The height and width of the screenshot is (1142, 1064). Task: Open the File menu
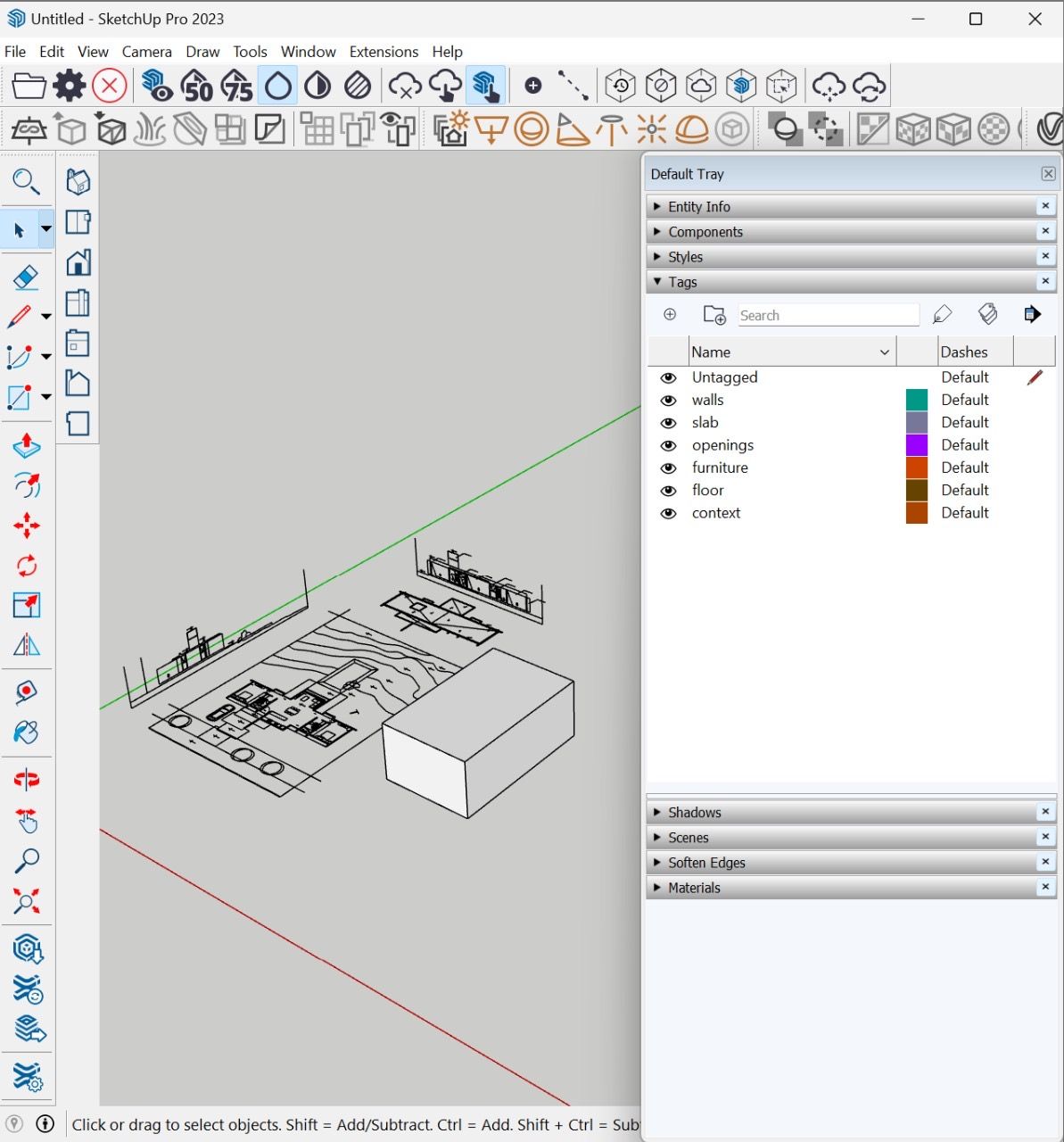pyautogui.click(x=15, y=52)
